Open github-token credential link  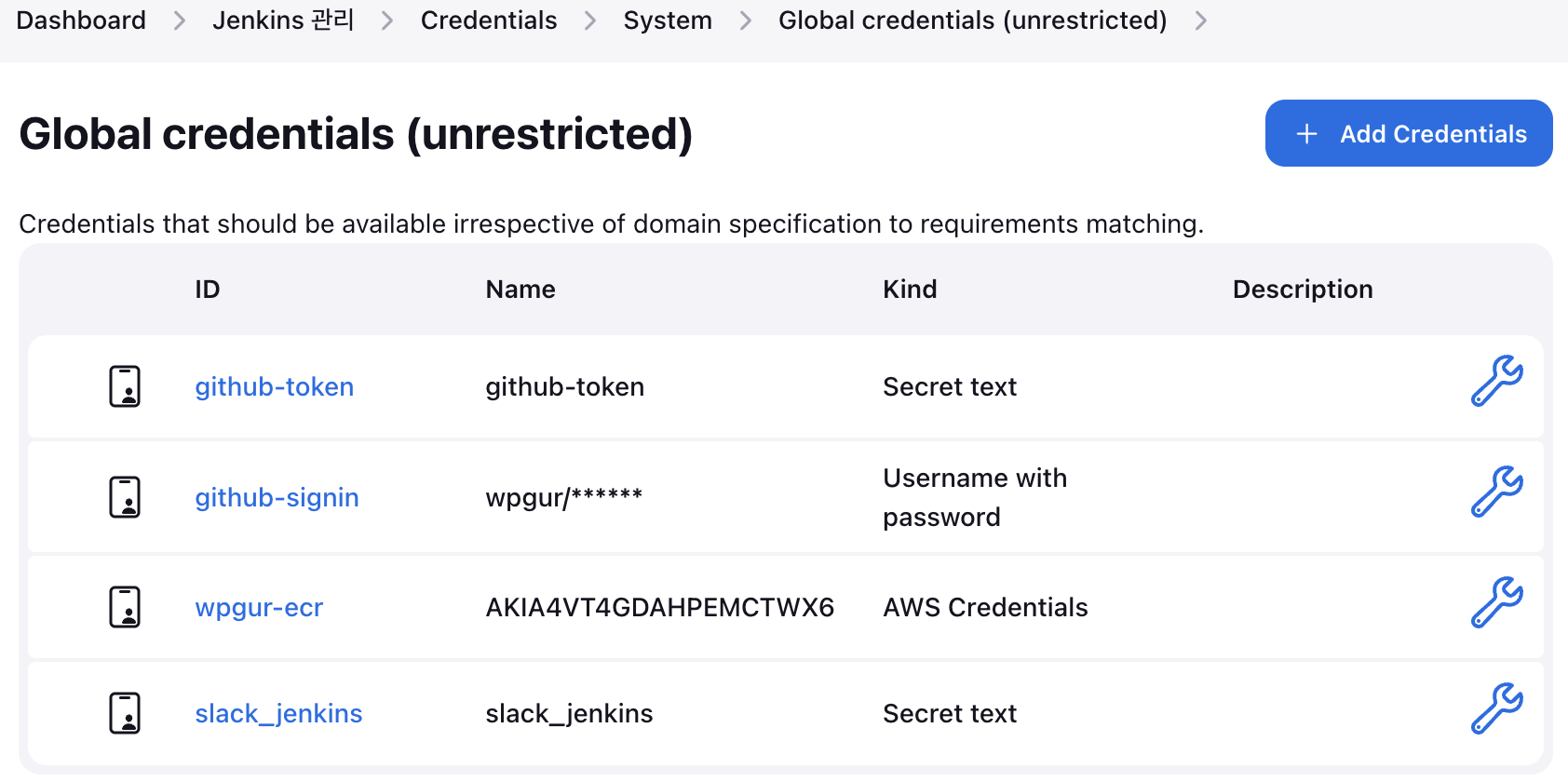point(274,386)
